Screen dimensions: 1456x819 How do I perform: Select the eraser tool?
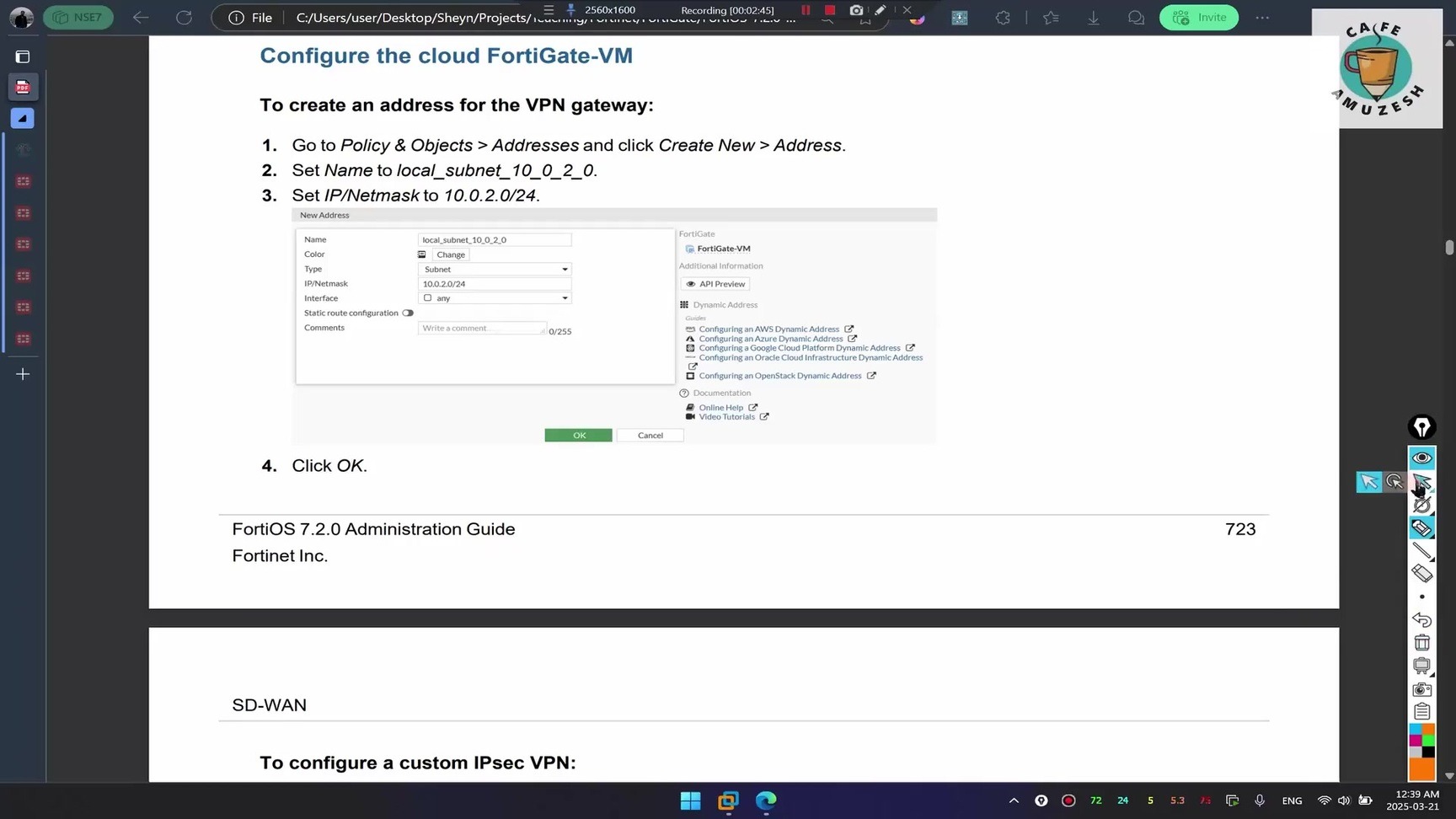pyautogui.click(x=1422, y=574)
